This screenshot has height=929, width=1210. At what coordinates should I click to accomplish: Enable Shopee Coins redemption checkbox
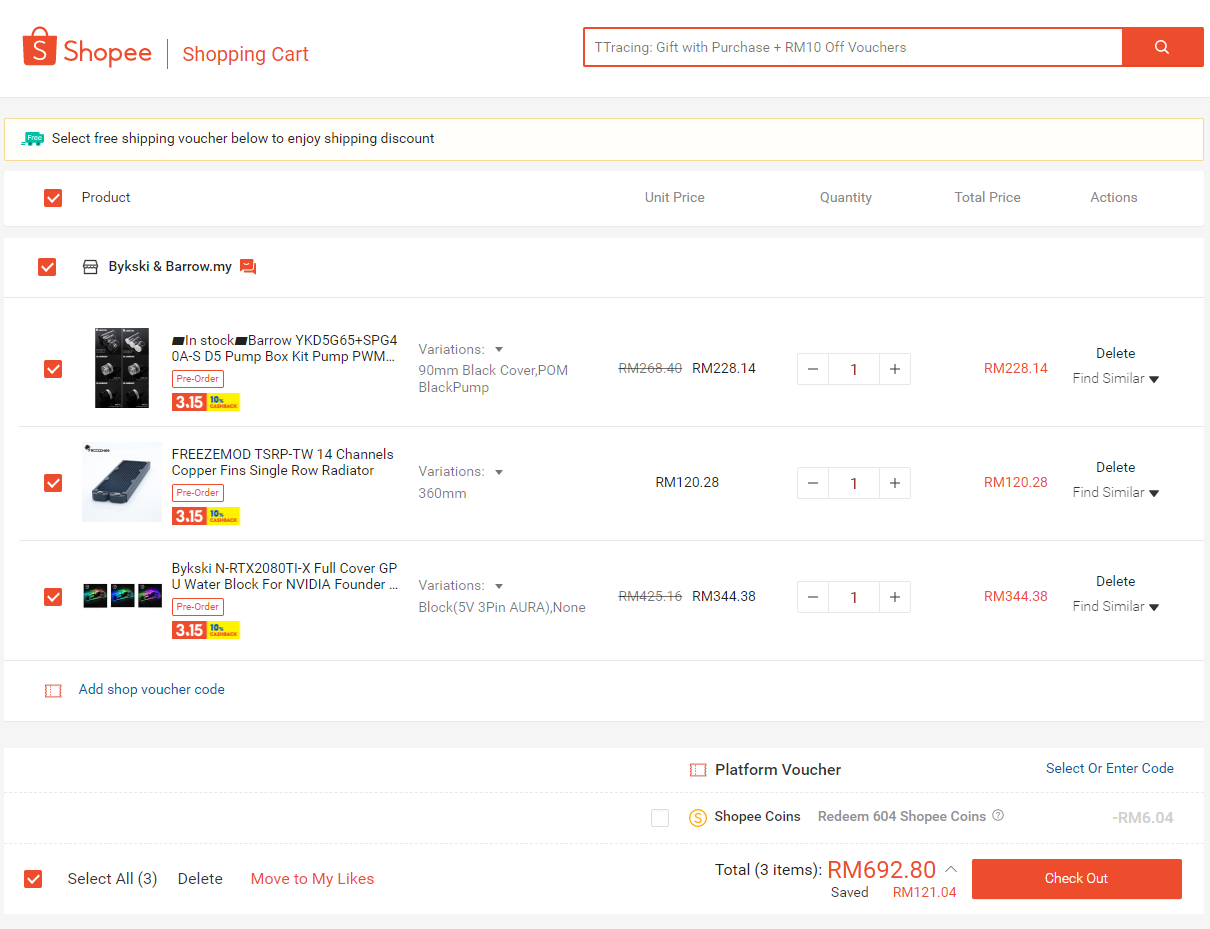click(x=660, y=817)
